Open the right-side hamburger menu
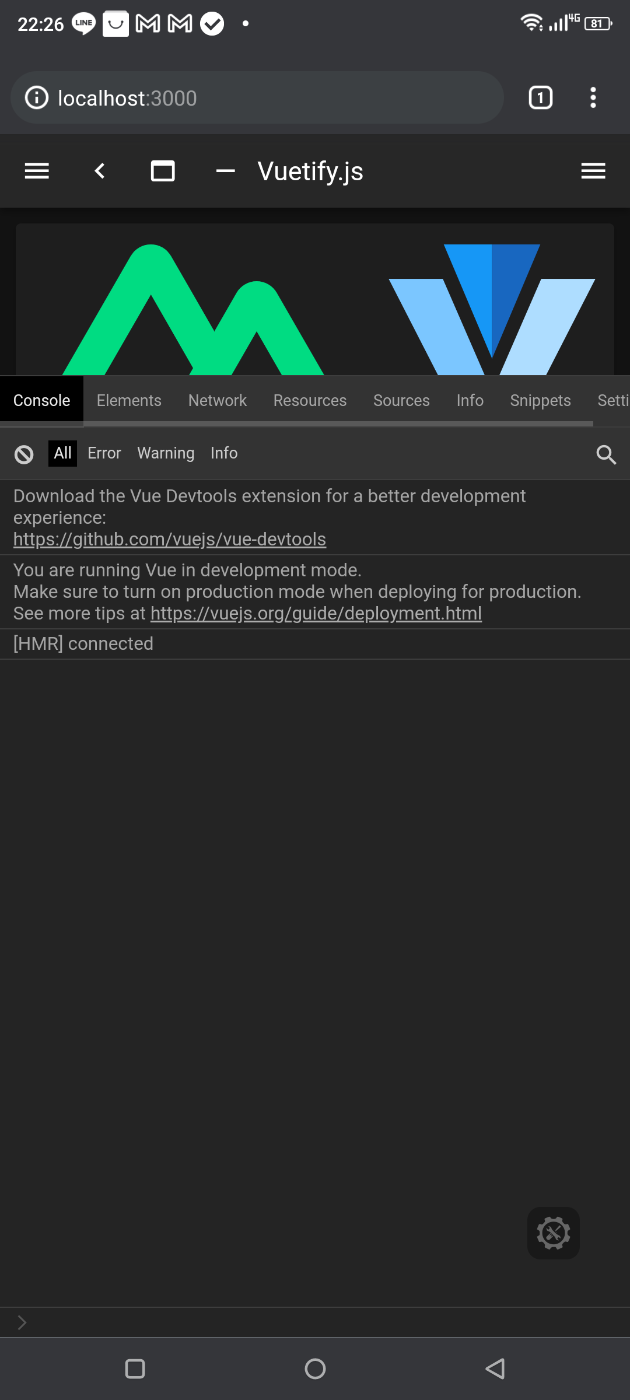 pyautogui.click(x=593, y=171)
